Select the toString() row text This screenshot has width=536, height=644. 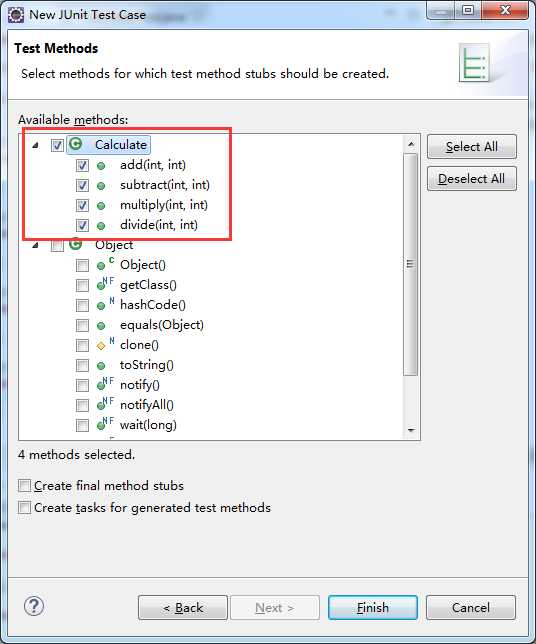tap(147, 365)
